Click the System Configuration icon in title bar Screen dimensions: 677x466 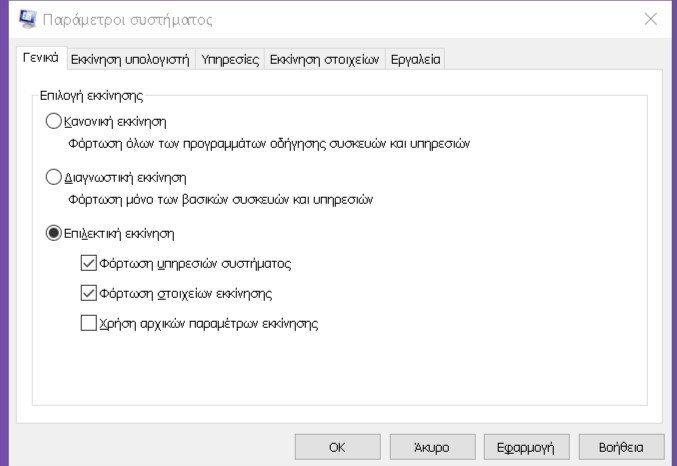click(27, 19)
